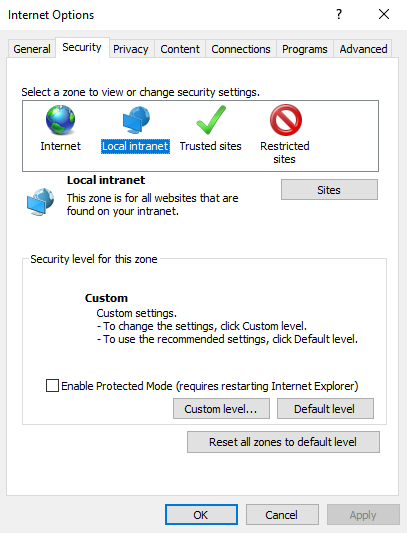Select the Local intranet zone icon
The width and height of the screenshot is (407, 533).
(x=136, y=120)
